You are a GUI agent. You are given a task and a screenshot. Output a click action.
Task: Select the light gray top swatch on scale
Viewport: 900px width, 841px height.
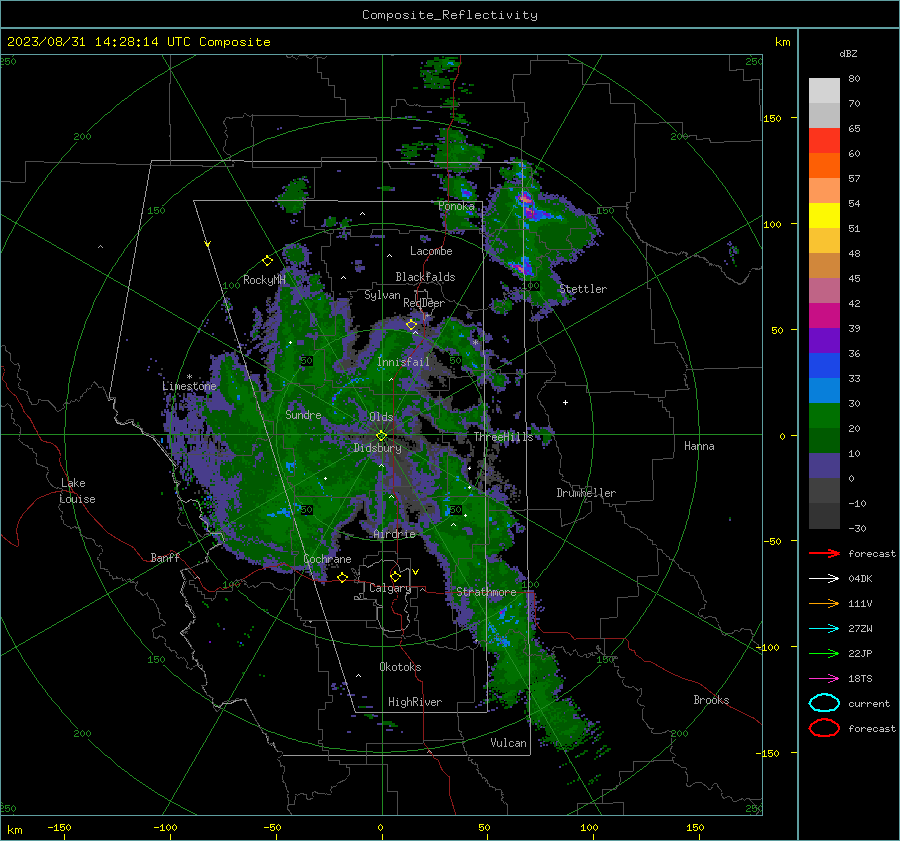(x=824, y=91)
